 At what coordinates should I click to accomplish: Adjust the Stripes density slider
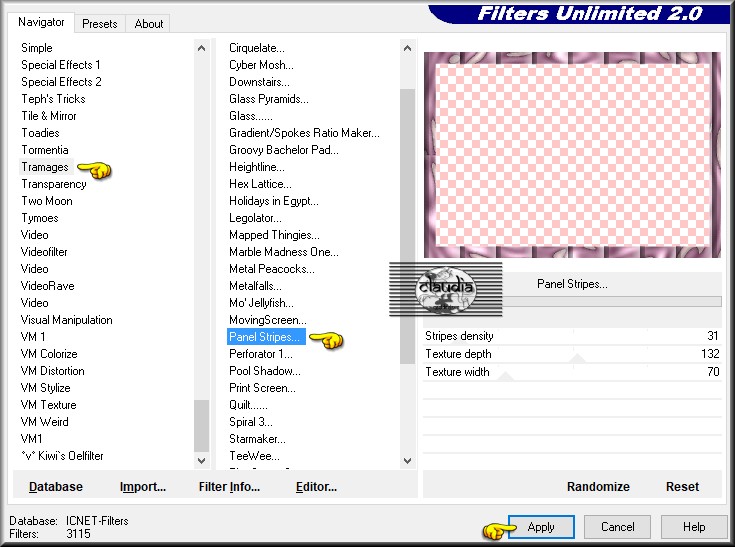pos(572,336)
